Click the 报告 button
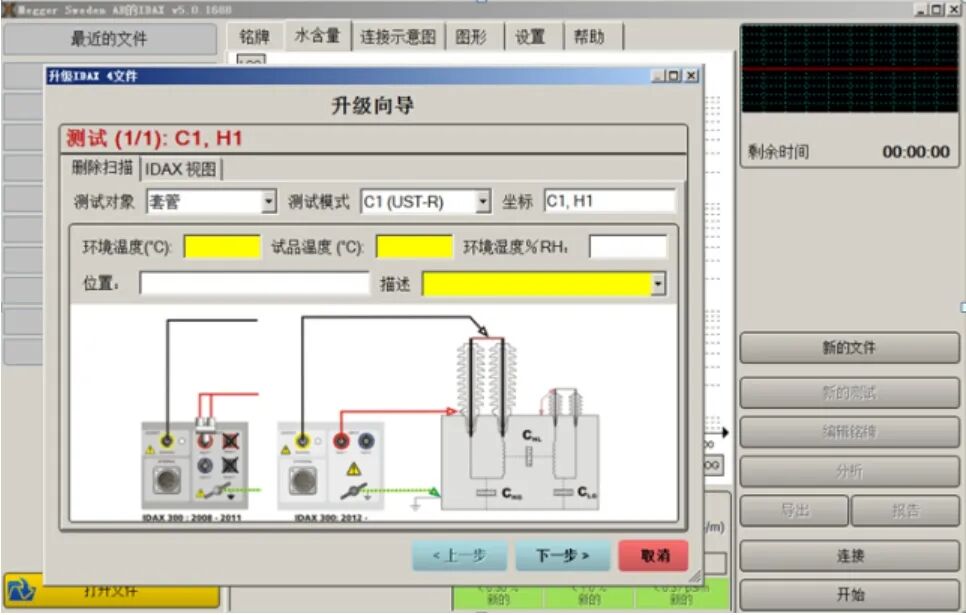Screen dimensions: 966x615 coord(905,511)
